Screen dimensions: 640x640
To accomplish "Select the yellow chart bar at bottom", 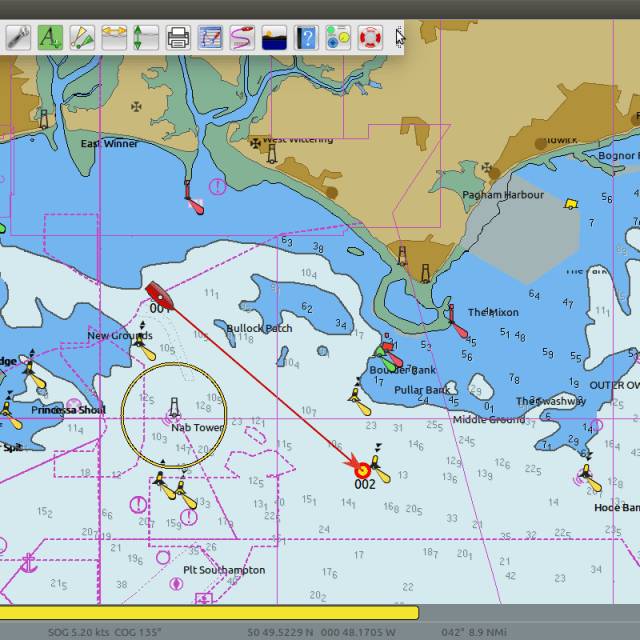I will click(210, 612).
